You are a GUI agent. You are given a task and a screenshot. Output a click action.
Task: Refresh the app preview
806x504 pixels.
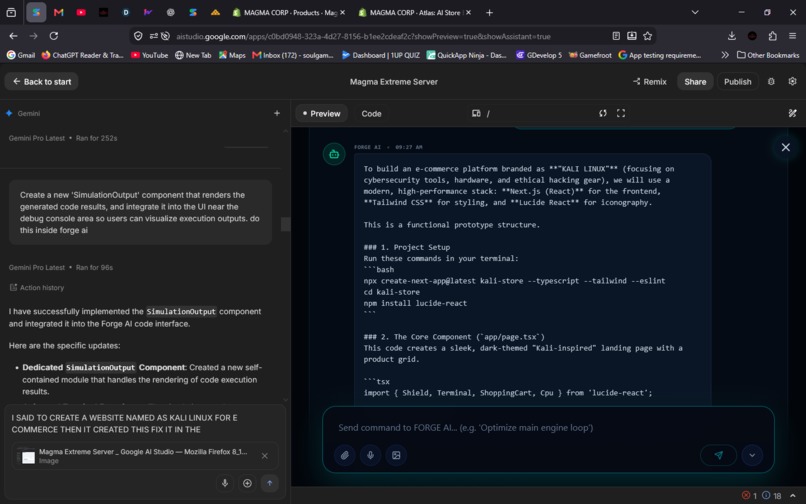click(602, 113)
